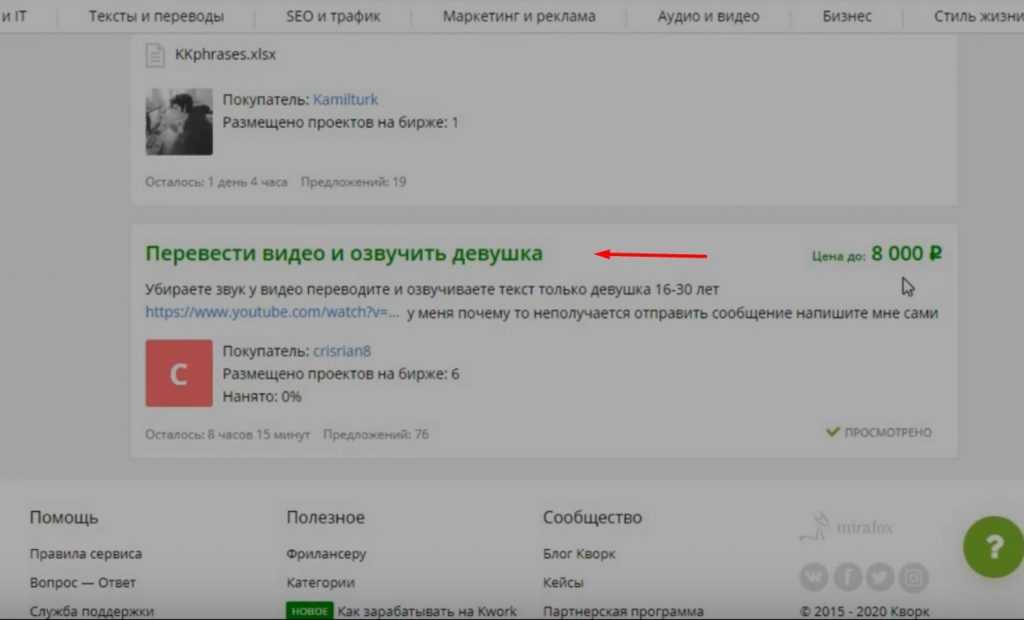Open the Instagram social icon in footer
The height and width of the screenshot is (620, 1024).
pyautogui.click(x=913, y=577)
